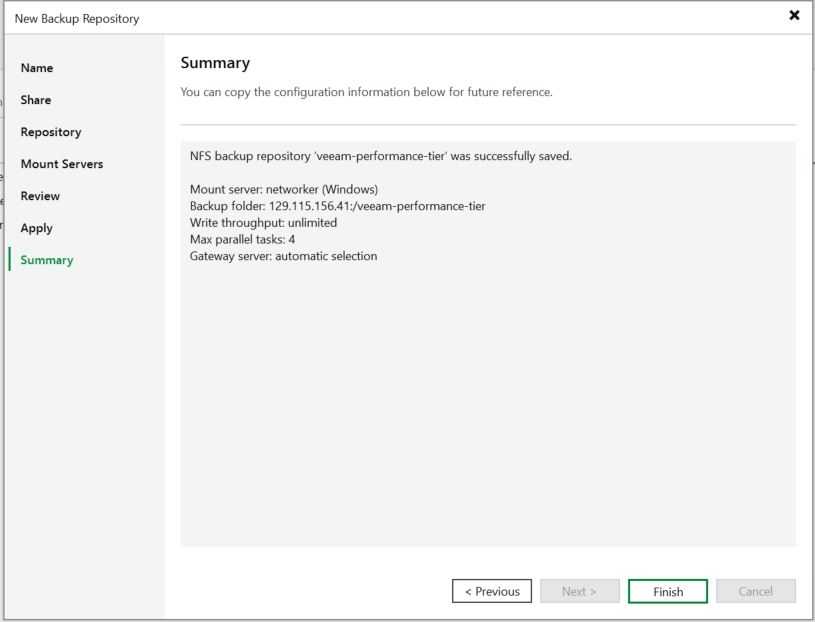Image resolution: width=815 pixels, height=622 pixels.
Task: Click the Backup folder path line
Action: [337, 206]
